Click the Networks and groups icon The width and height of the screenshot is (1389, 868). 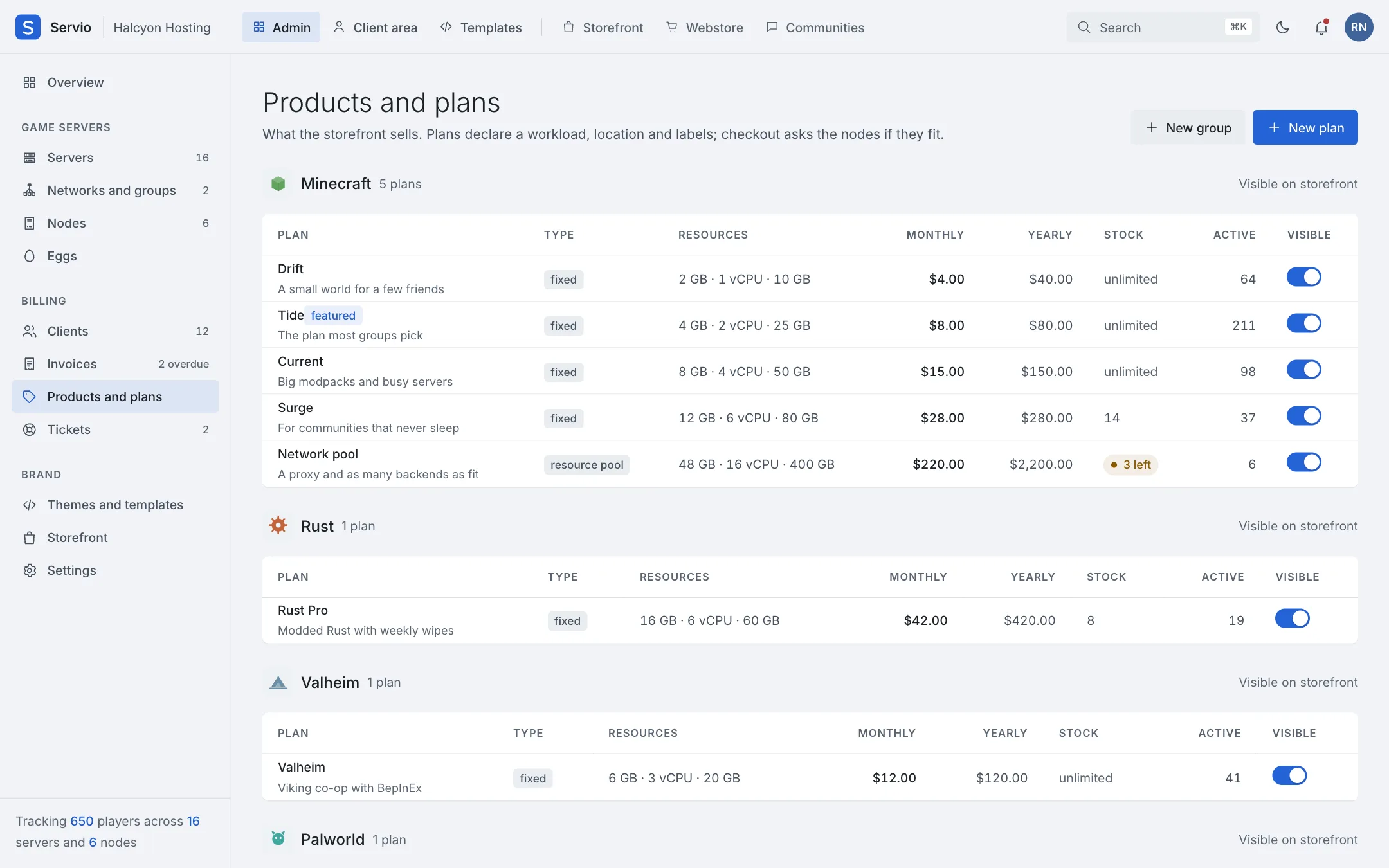pyautogui.click(x=30, y=190)
